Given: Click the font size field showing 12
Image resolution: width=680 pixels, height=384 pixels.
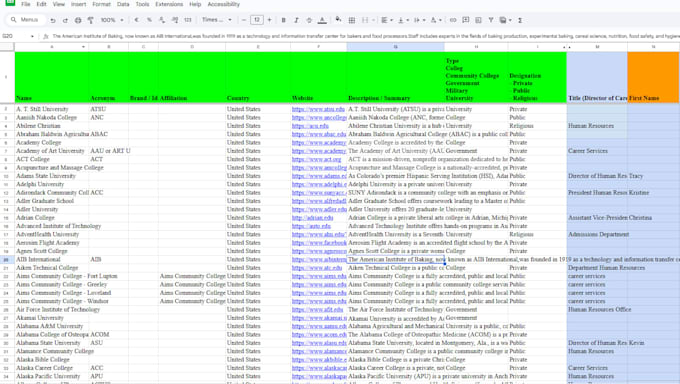Looking at the screenshot, I should point(257,20).
